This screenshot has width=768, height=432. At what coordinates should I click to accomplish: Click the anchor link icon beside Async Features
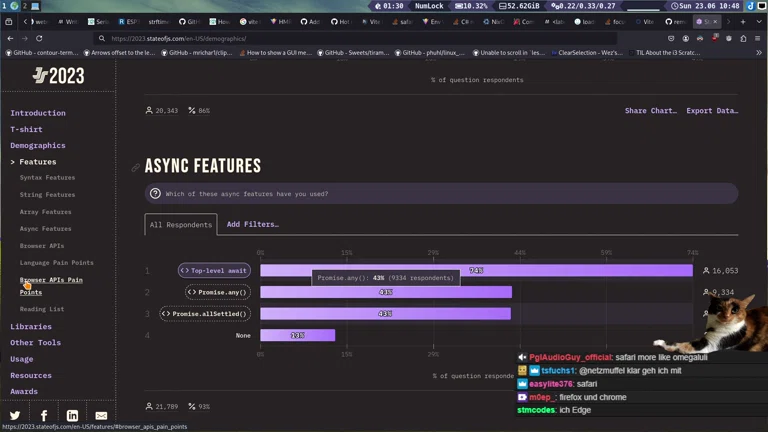coord(136,167)
